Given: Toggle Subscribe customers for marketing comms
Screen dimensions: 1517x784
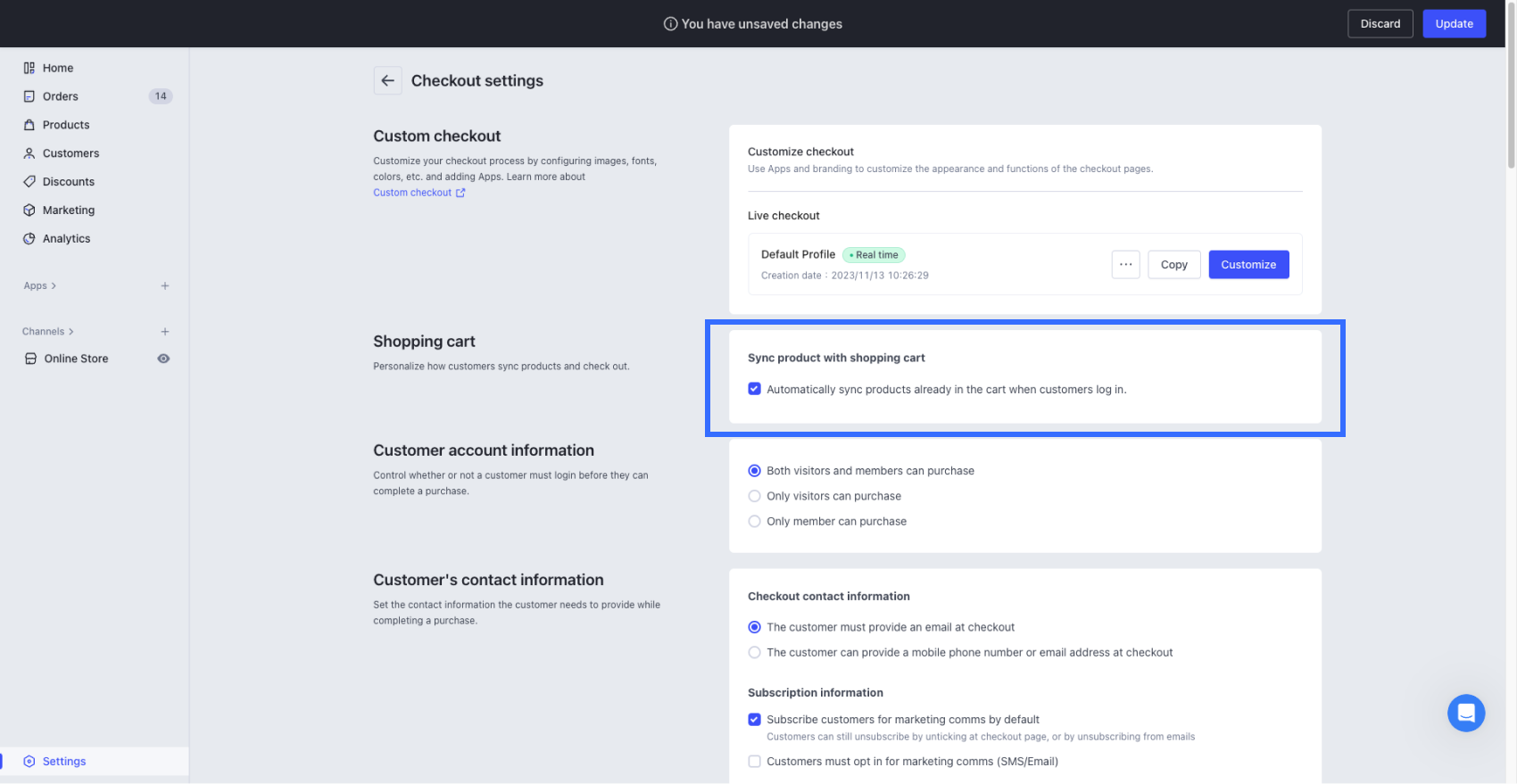Looking at the screenshot, I should 754,719.
